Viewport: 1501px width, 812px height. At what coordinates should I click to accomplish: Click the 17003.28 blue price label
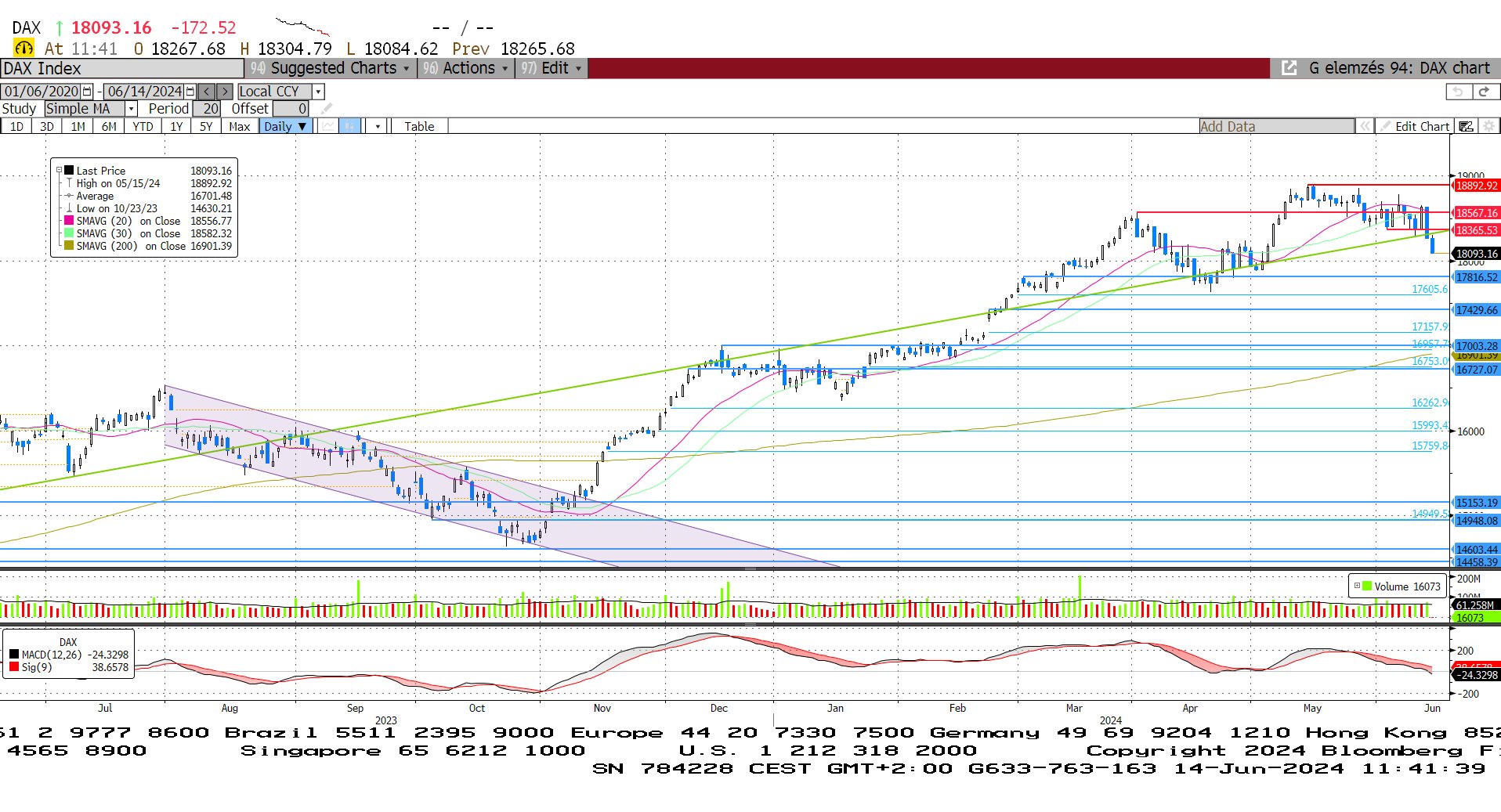click(x=1476, y=345)
